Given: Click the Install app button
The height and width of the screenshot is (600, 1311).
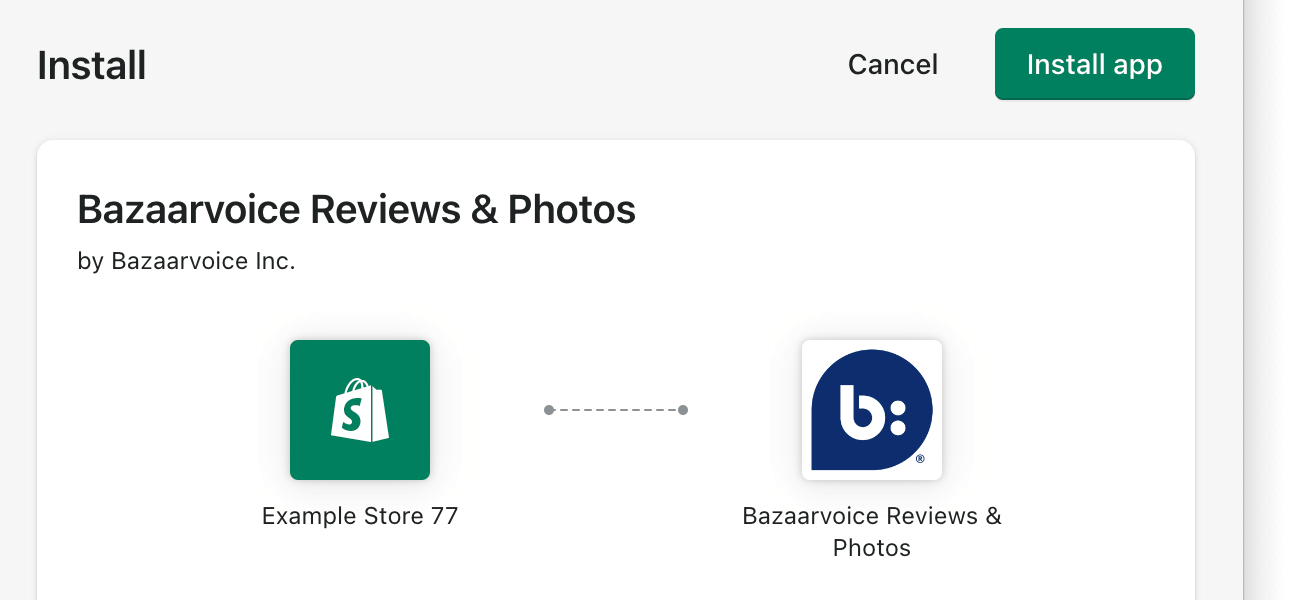Looking at the screenshot, I should click(1094, 64).
